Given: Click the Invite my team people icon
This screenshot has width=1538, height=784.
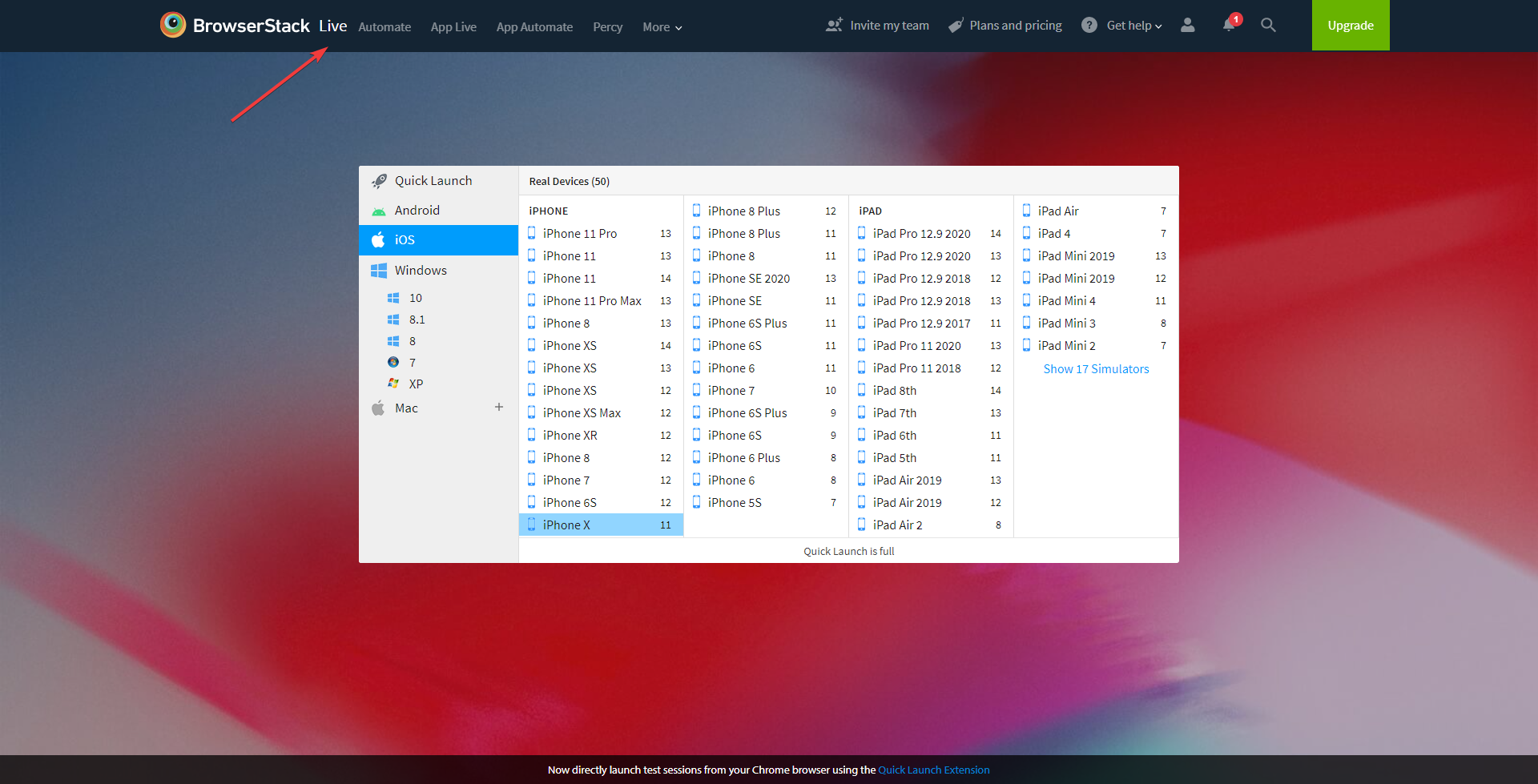Looking at the screenshot, I should [x=834, y=25].
